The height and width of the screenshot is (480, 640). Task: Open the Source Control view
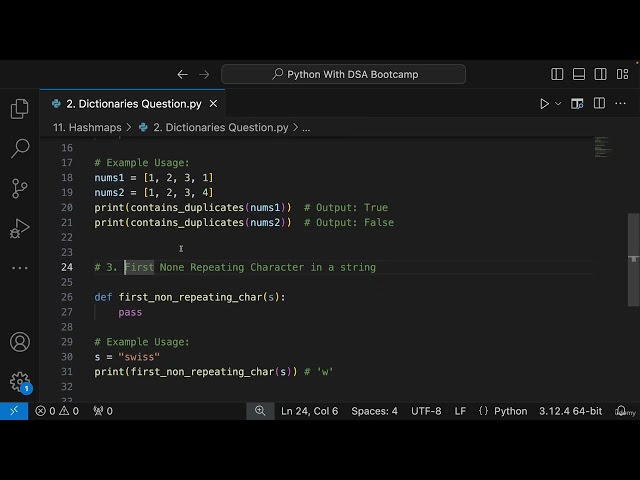click(20, 188)
